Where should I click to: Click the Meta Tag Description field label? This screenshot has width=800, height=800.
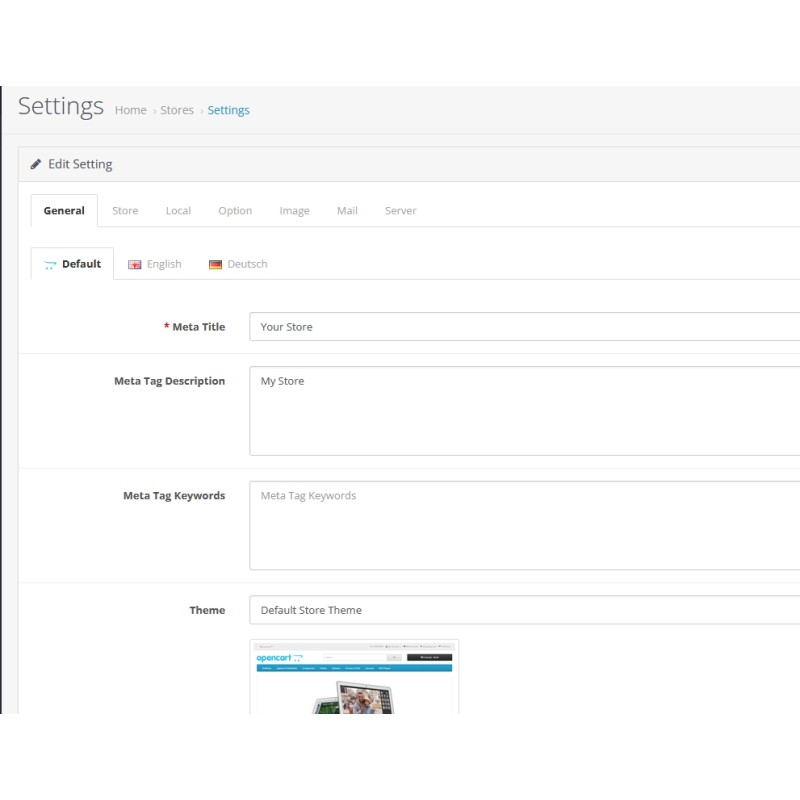tap(169, 381)
